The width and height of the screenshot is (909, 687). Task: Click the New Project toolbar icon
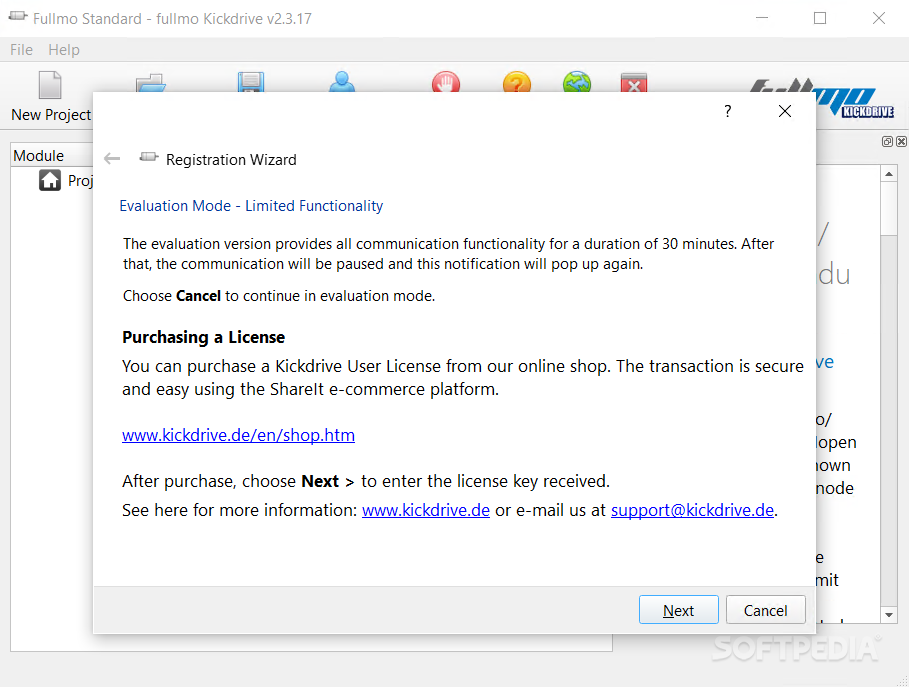50,85
